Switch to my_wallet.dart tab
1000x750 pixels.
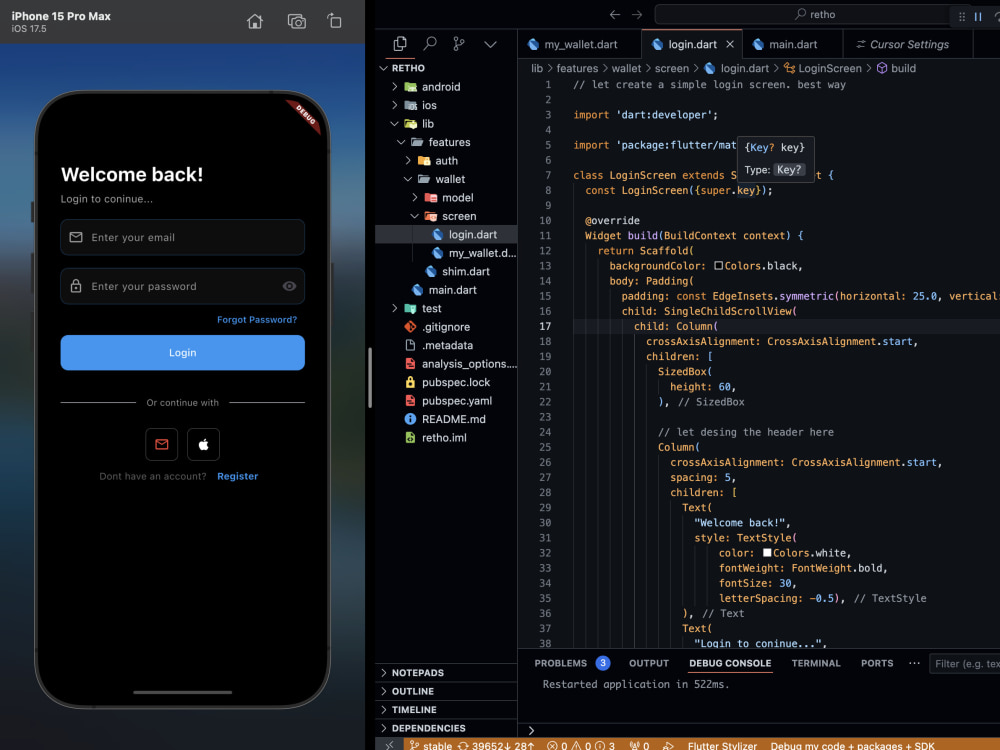click(580, 44)
